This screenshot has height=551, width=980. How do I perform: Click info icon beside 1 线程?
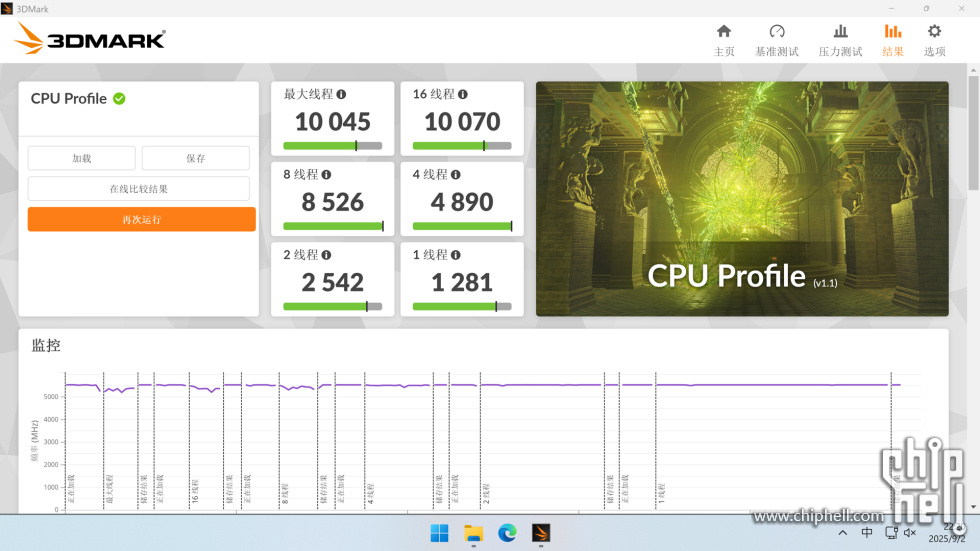456,255
